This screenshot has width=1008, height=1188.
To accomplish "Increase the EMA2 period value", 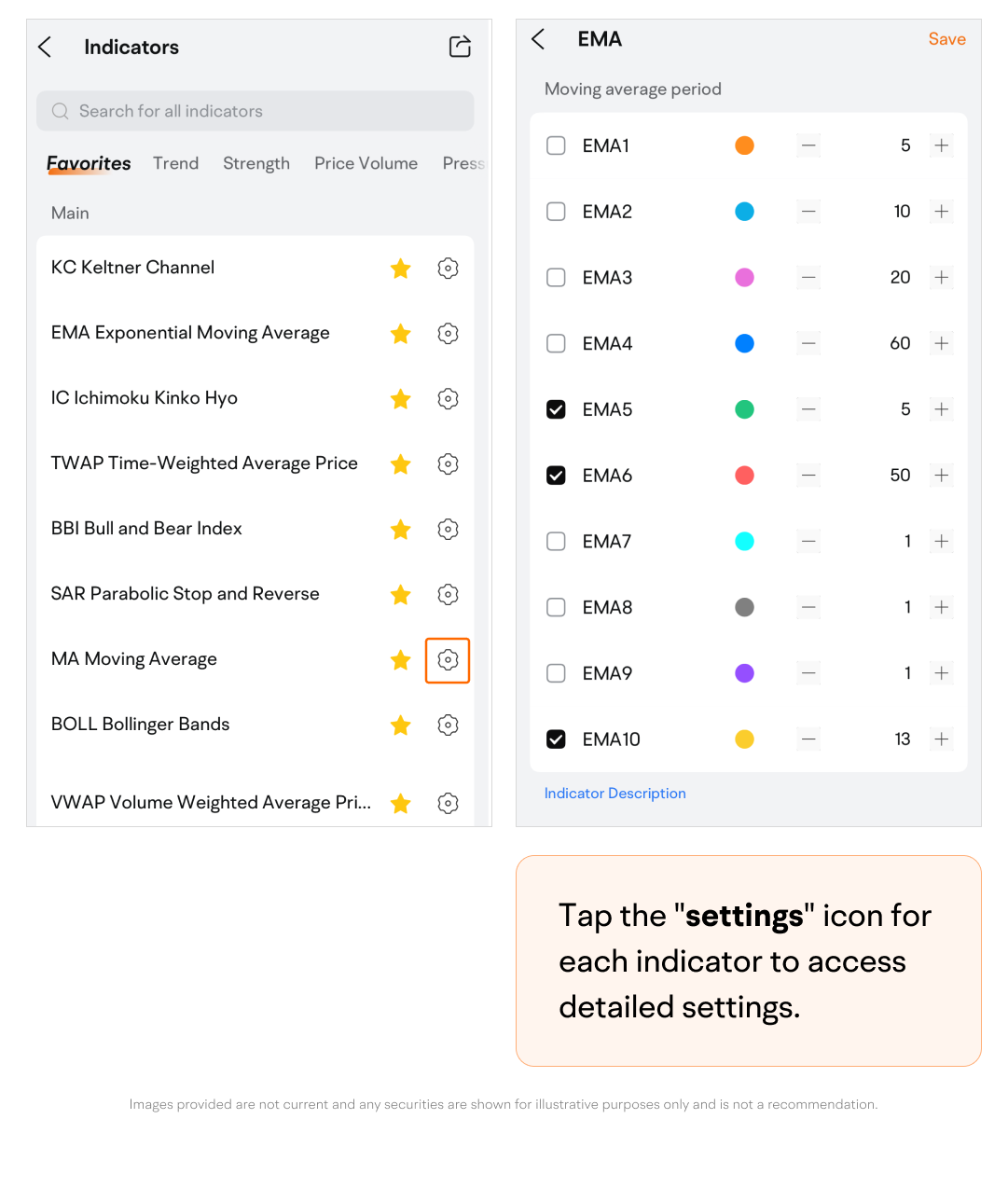I will coord(942,212).
